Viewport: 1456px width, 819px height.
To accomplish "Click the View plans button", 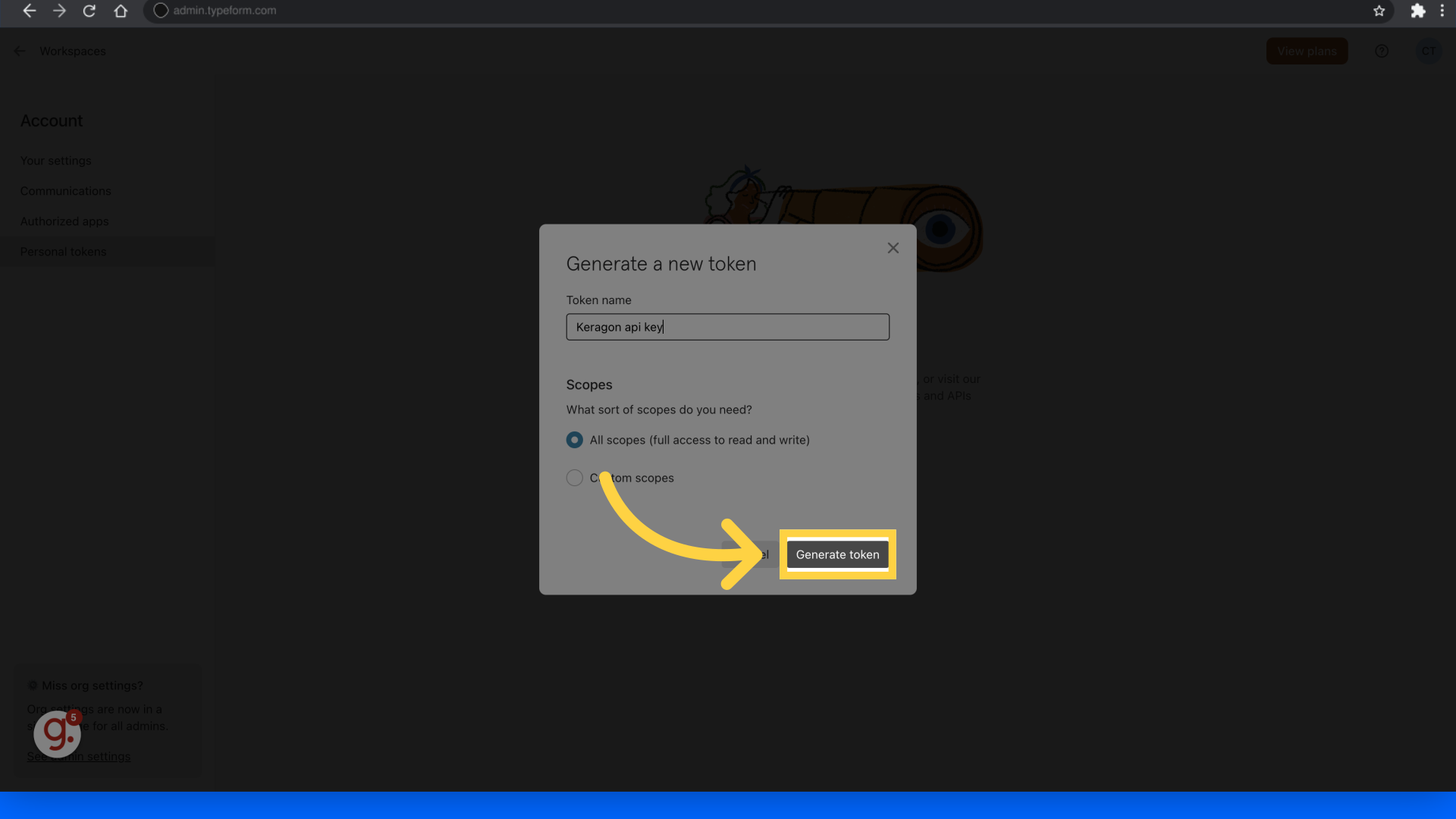I will coord(1307,51).
